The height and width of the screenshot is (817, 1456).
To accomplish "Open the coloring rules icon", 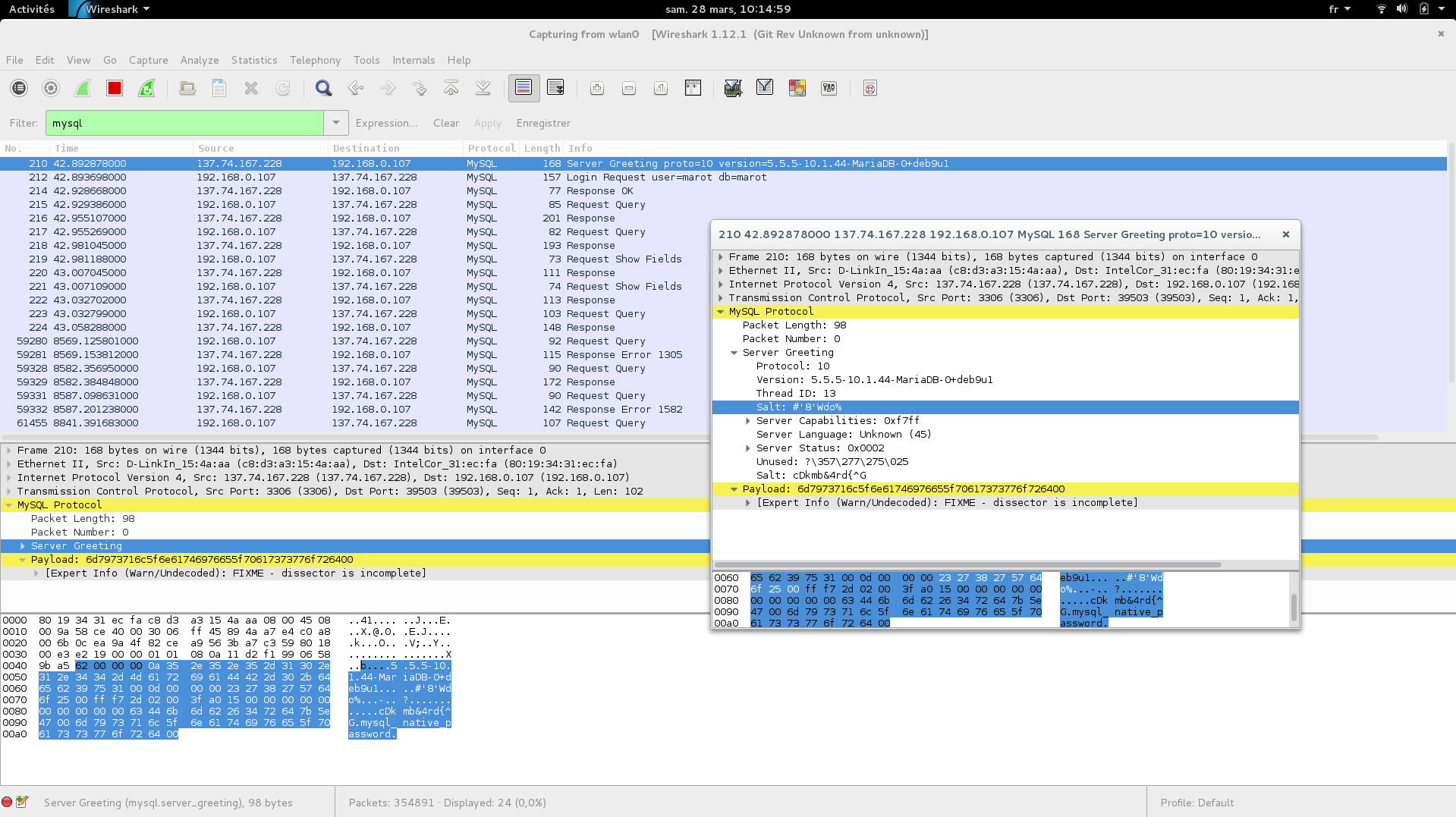I will pyautogui.click(x=797, y=89).
